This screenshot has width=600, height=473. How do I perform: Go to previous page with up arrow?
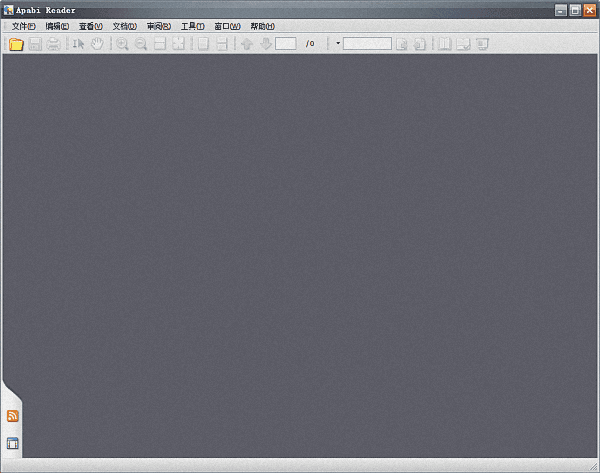click(x=247, y=44)
